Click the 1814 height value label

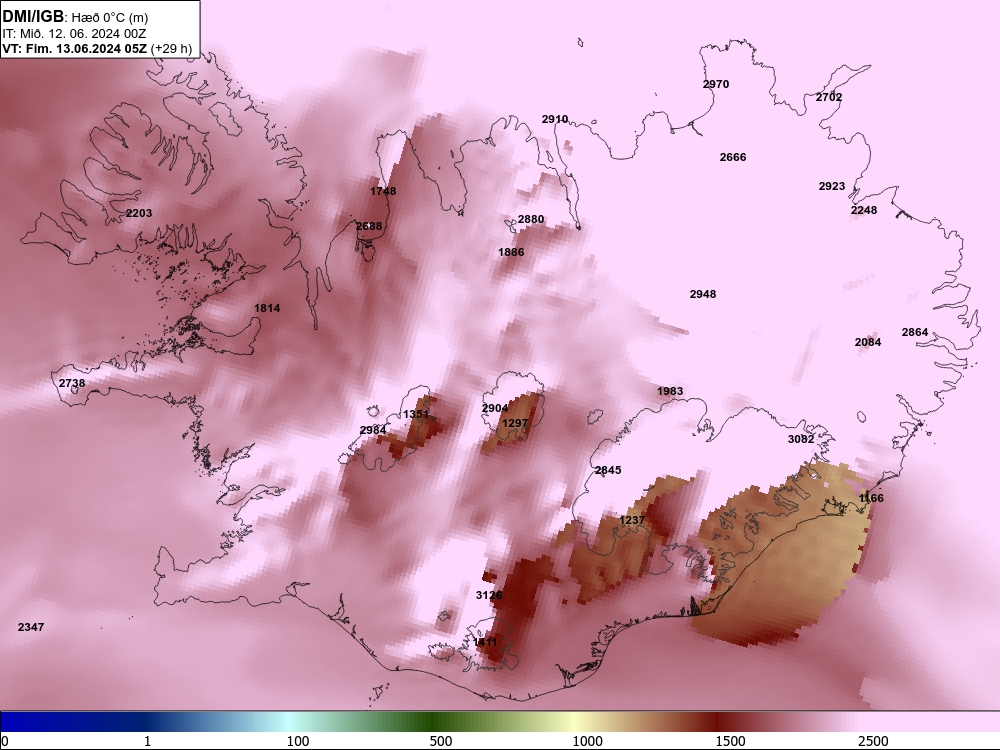tap(267, 309)
